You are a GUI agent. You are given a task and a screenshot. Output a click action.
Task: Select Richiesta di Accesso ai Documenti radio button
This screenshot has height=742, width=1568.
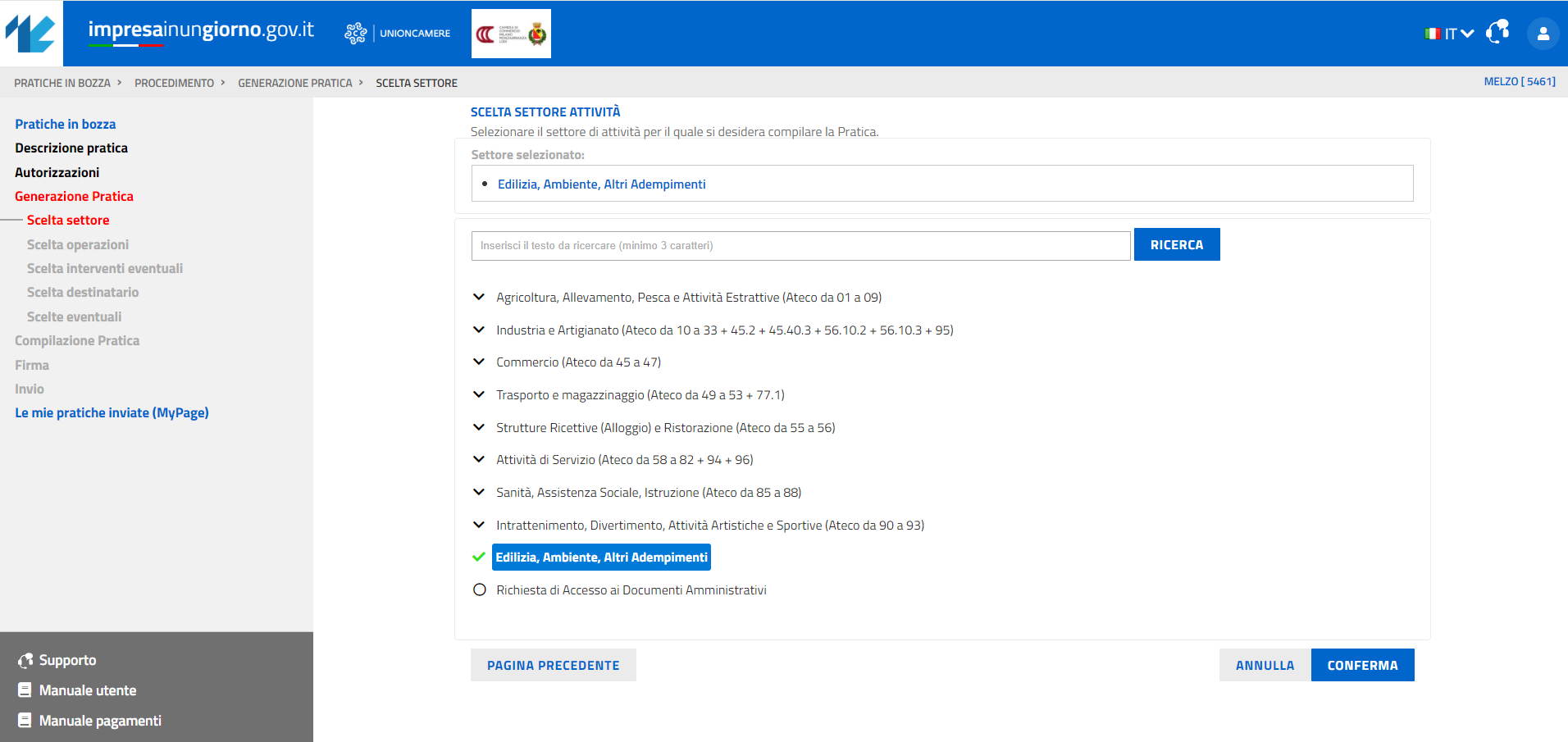[x=480, y=590]
